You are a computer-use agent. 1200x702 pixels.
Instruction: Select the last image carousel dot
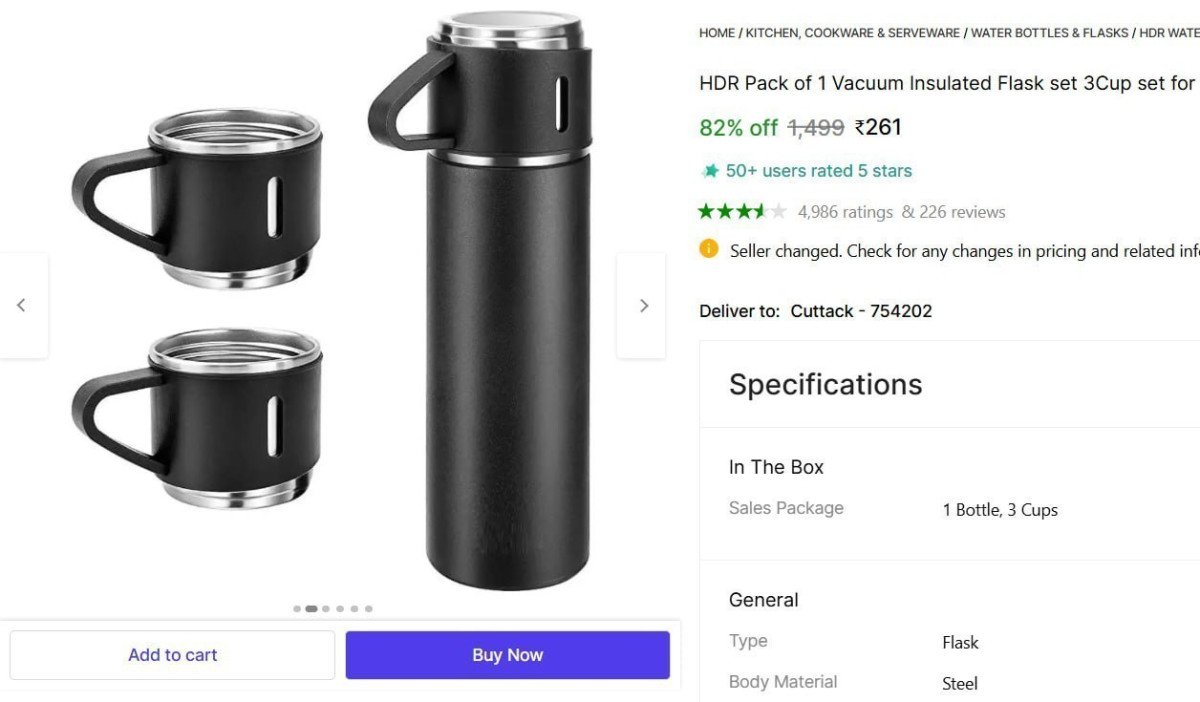click(368, 608)
